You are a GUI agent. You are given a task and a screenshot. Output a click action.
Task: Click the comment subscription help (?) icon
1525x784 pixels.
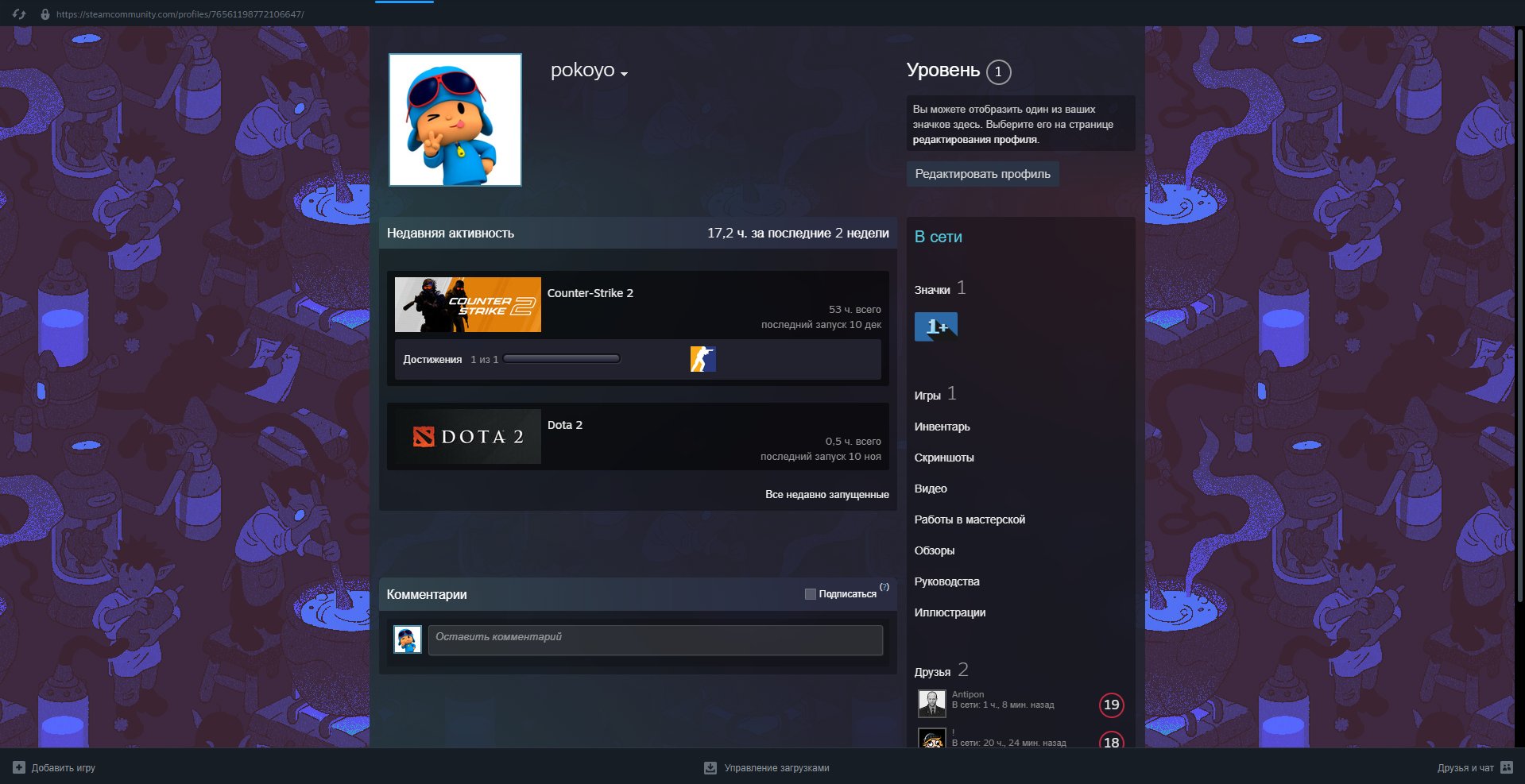coord(884,587)
